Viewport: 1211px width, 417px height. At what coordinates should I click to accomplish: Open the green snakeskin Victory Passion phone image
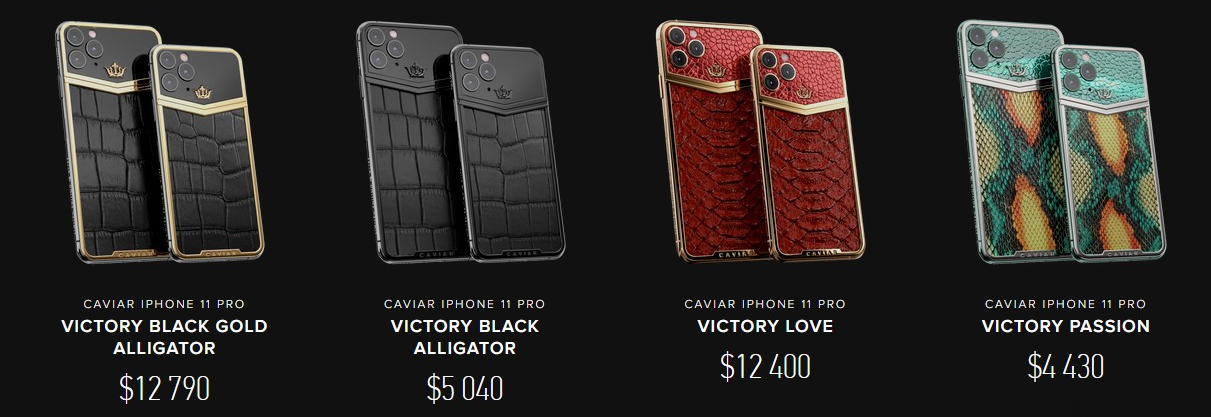point(1064,144)
